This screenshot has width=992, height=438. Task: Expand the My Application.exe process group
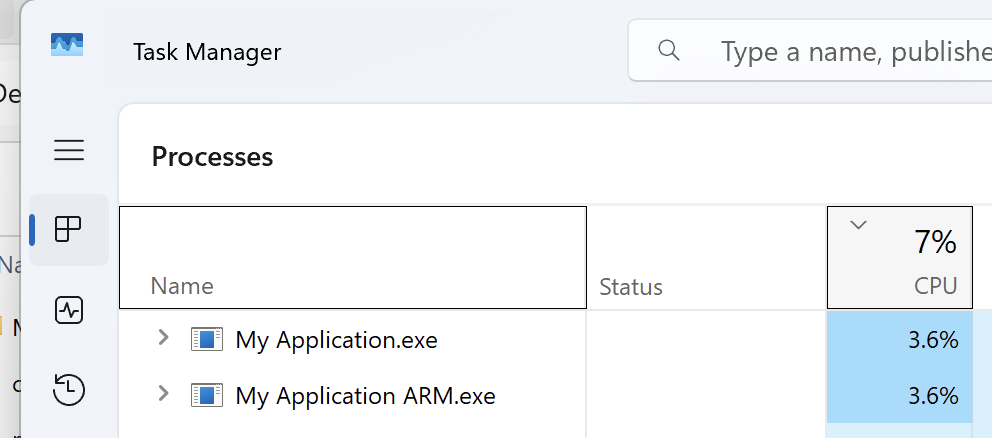pos(164,340)
